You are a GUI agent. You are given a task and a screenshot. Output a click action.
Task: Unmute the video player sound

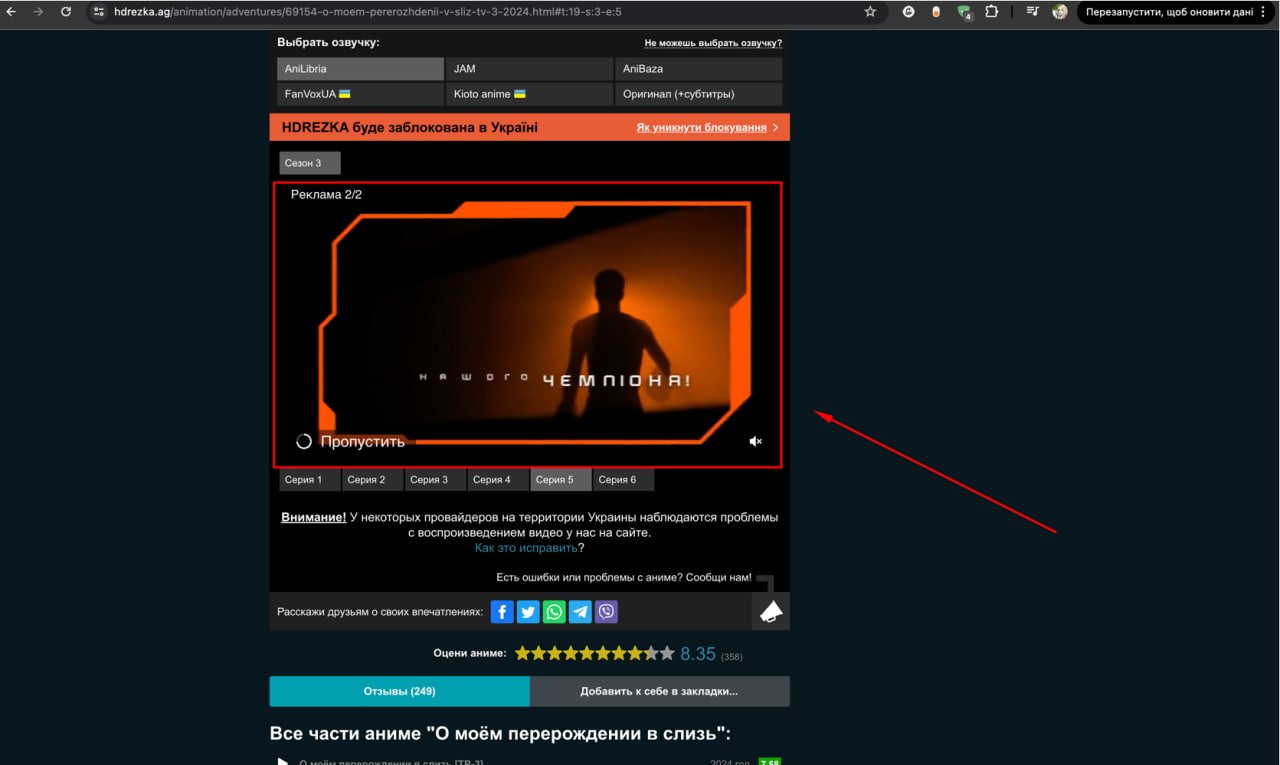click(755, 440)
